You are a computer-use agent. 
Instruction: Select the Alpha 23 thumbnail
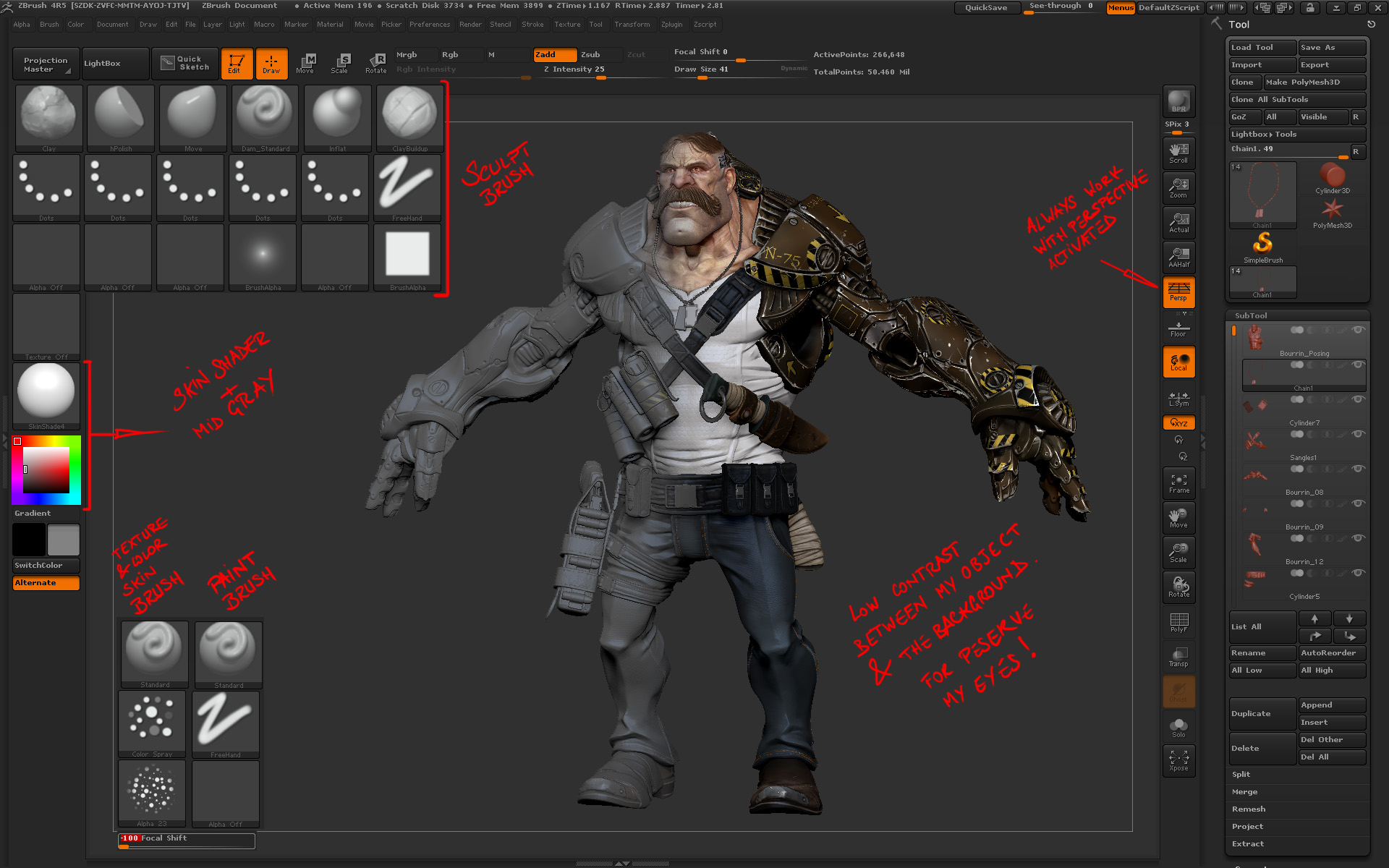152,793
